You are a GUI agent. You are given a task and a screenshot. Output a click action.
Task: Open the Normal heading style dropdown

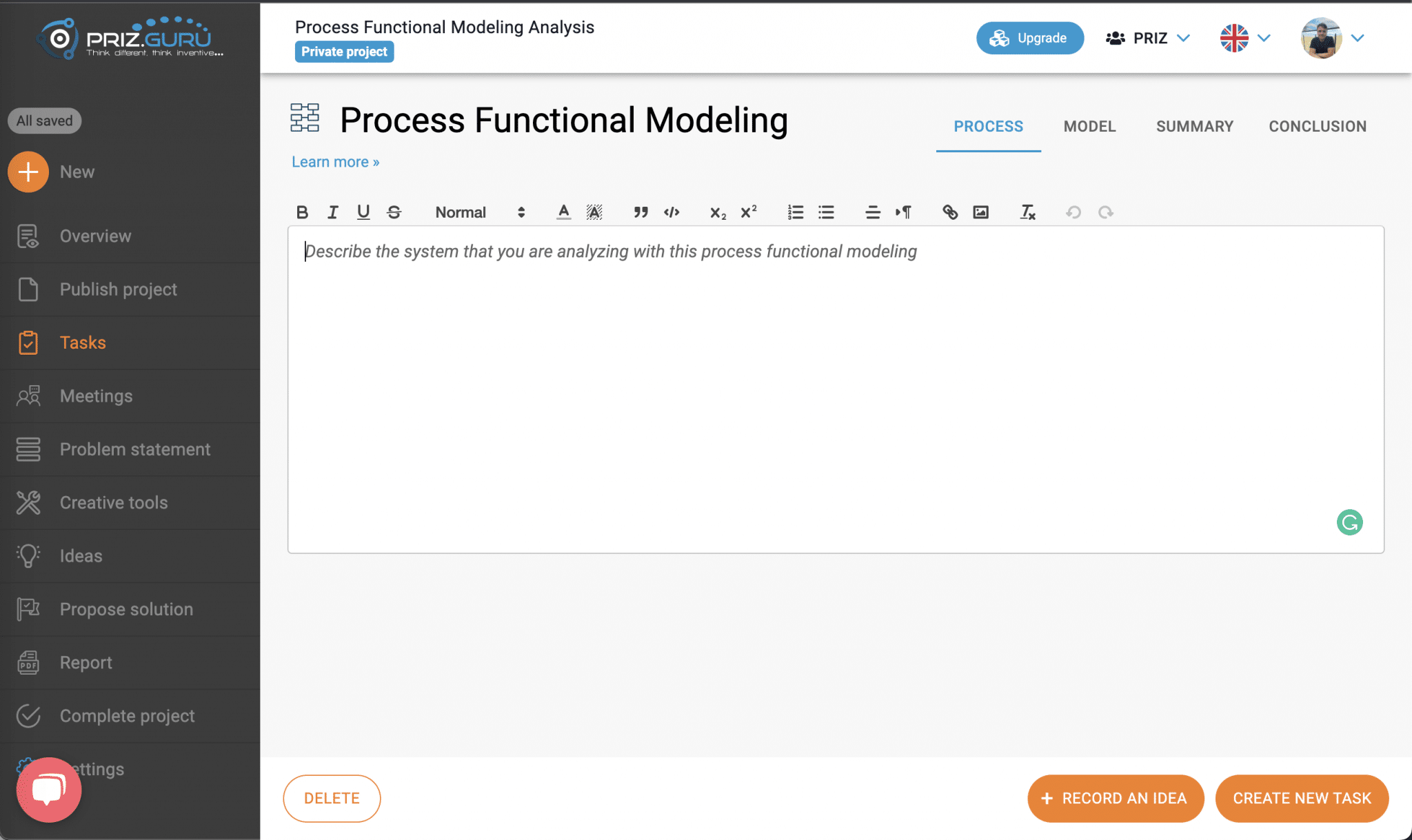(480, 212)
